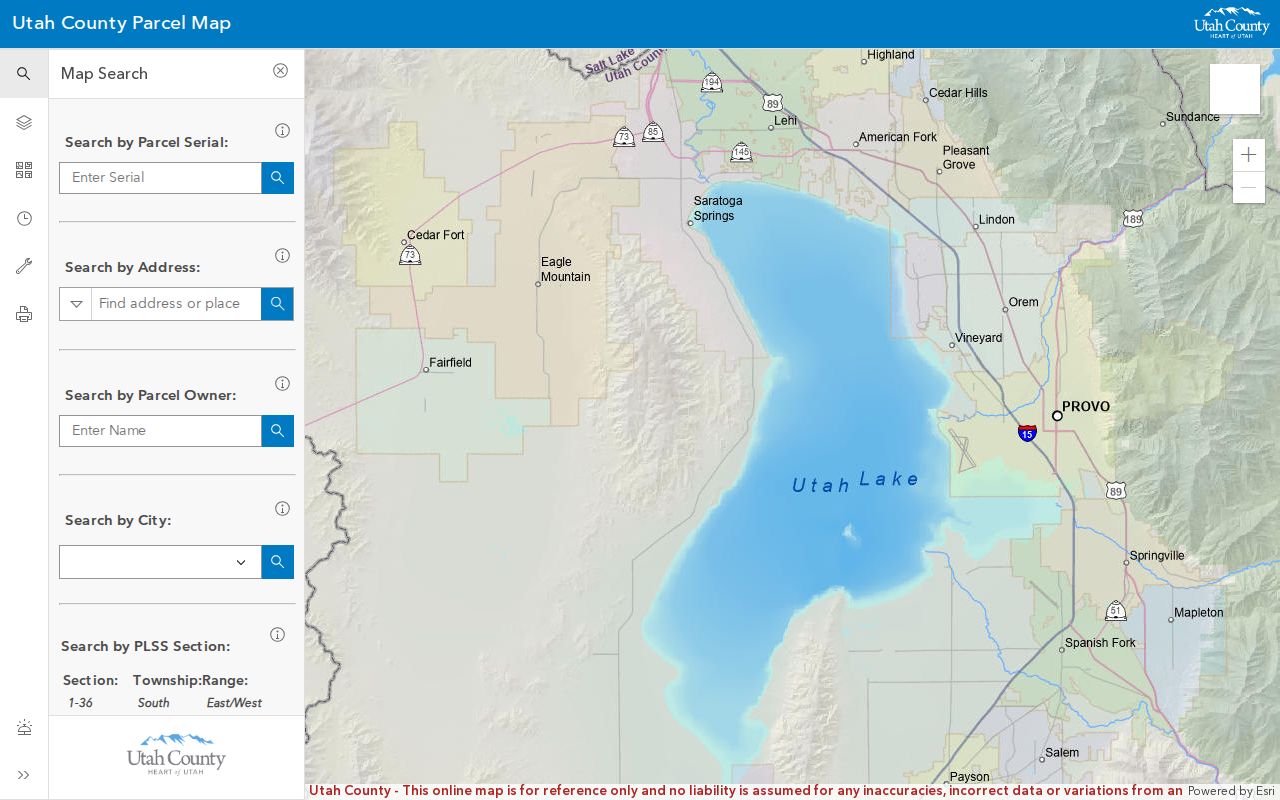1280x800 pixels.
Task: Run the address search button
Action: coord(277,303)
